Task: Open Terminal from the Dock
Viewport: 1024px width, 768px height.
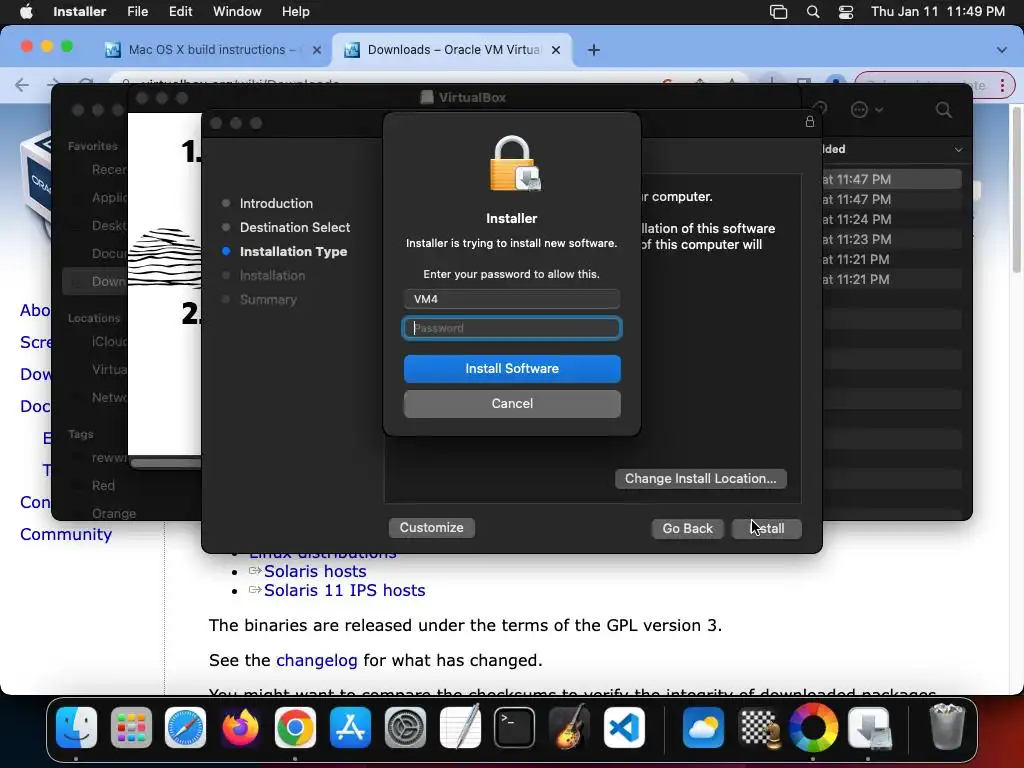Action: point(515,728)
